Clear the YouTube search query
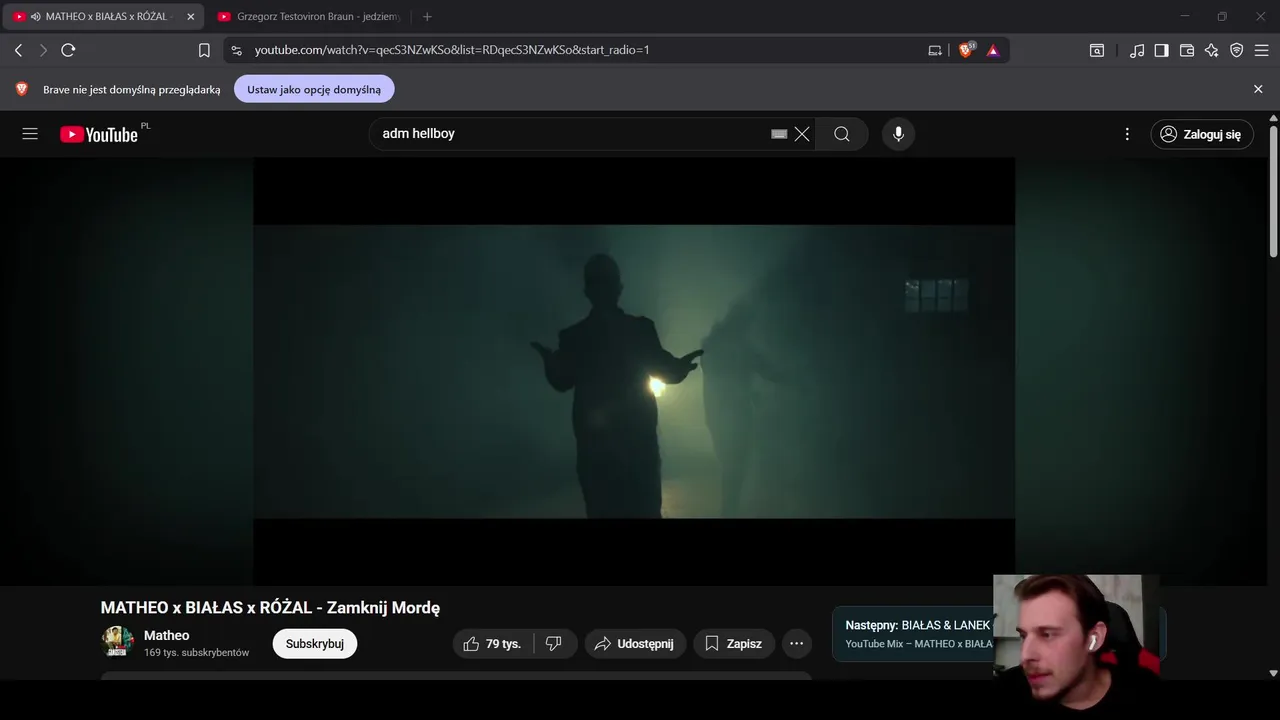Image resolution: width=1280 pixels, height=720 pixels. pyautogui.click(x=802, y=134)
